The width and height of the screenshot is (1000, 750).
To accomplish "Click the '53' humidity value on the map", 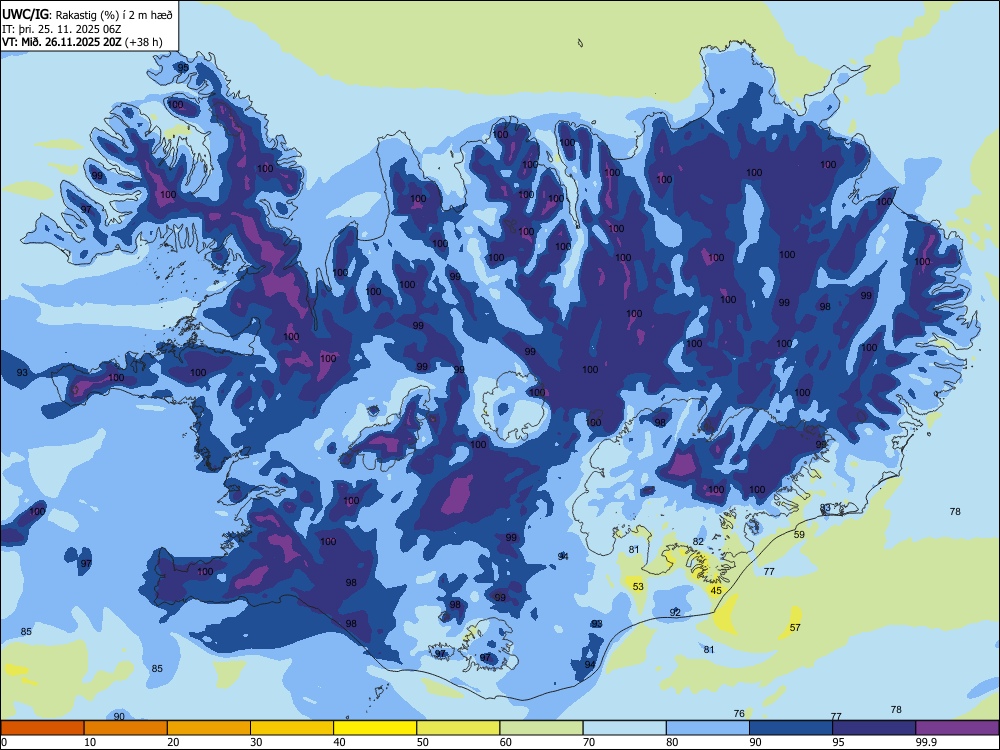I will click(x=638, y=587).
